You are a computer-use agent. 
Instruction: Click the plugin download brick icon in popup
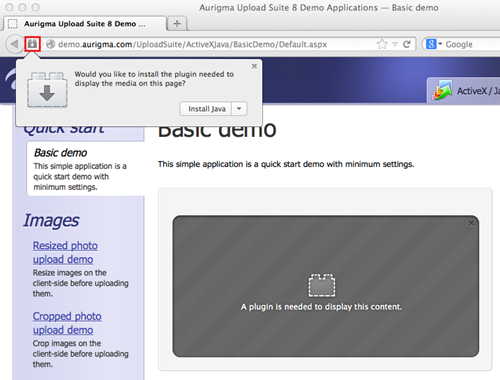(x=47, y=90)
